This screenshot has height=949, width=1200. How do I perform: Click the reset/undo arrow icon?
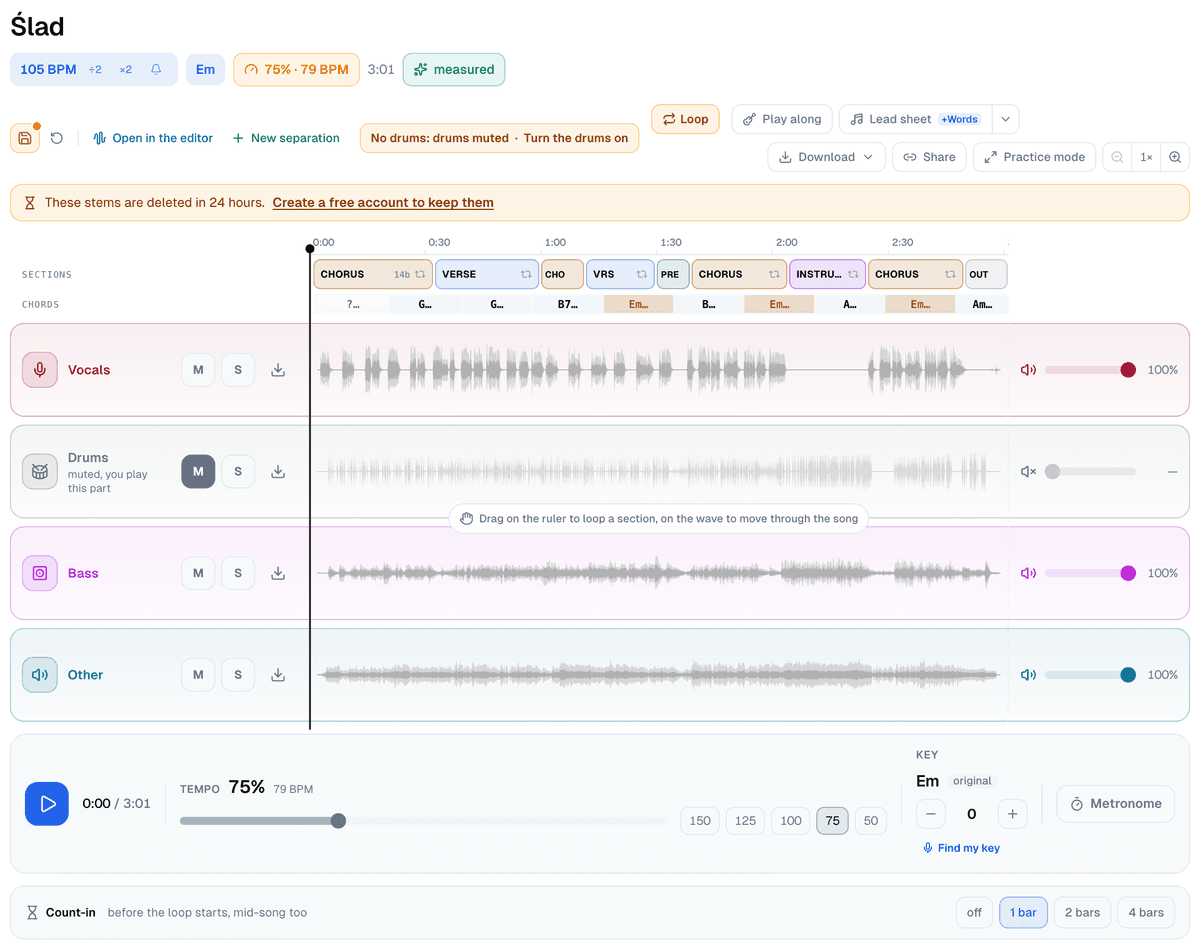coord(57,138)
